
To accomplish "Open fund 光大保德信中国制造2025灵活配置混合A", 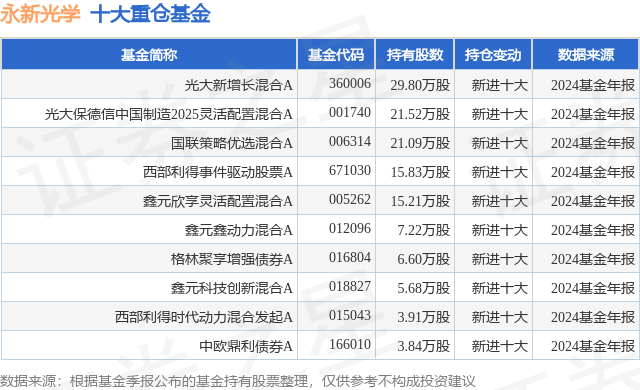I will [x=169, y=114].
